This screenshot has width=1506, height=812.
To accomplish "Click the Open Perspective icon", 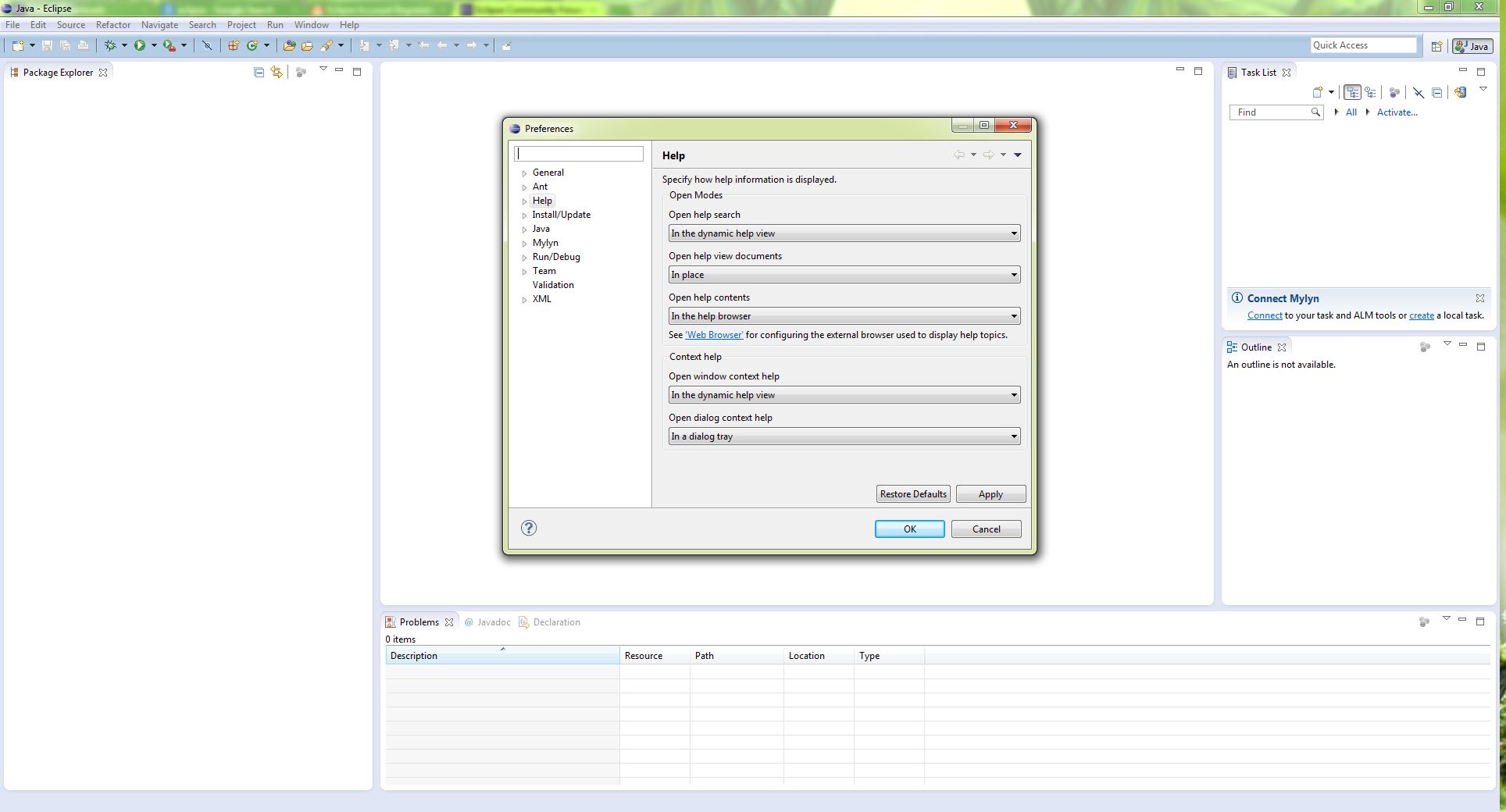I will coord(1436,46).
